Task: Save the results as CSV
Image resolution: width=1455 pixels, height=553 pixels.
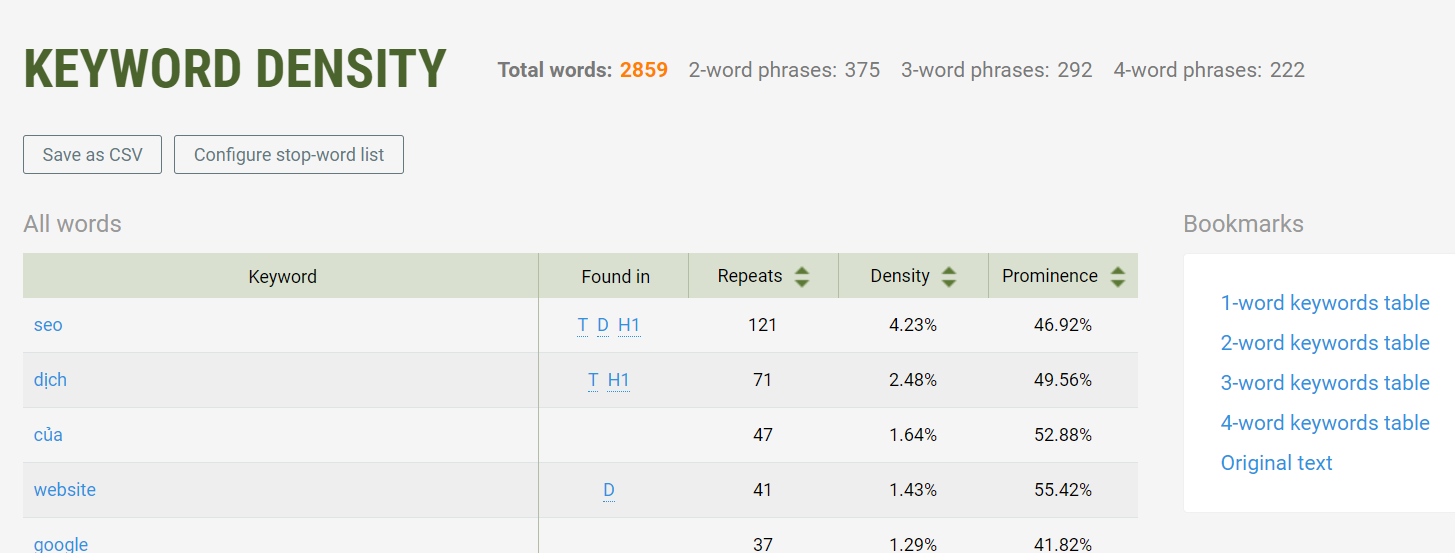Action: pyautogui.click(x=92, y=155)
